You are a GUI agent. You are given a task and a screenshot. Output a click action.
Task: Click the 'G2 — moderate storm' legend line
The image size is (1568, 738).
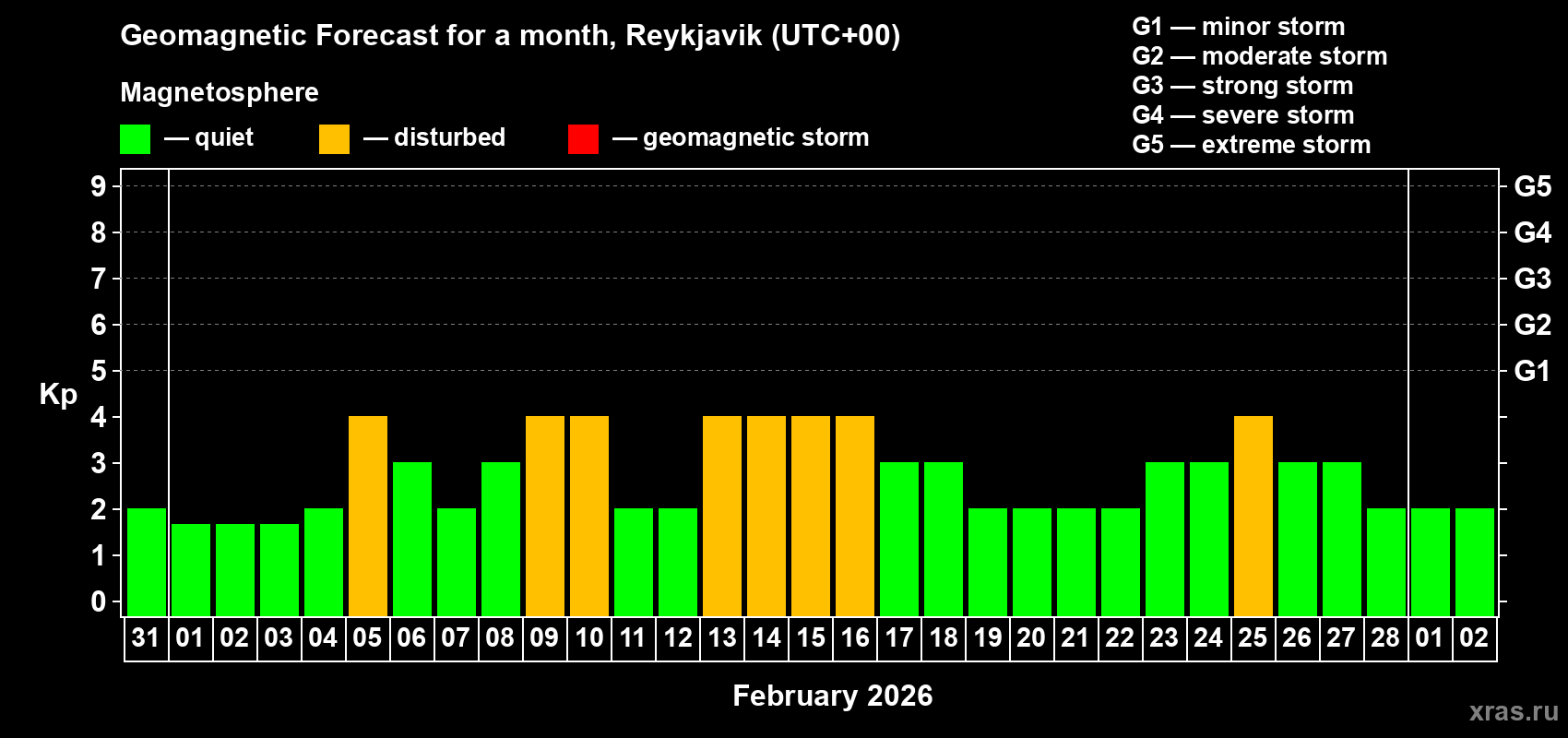click(x=1260, y=56)
